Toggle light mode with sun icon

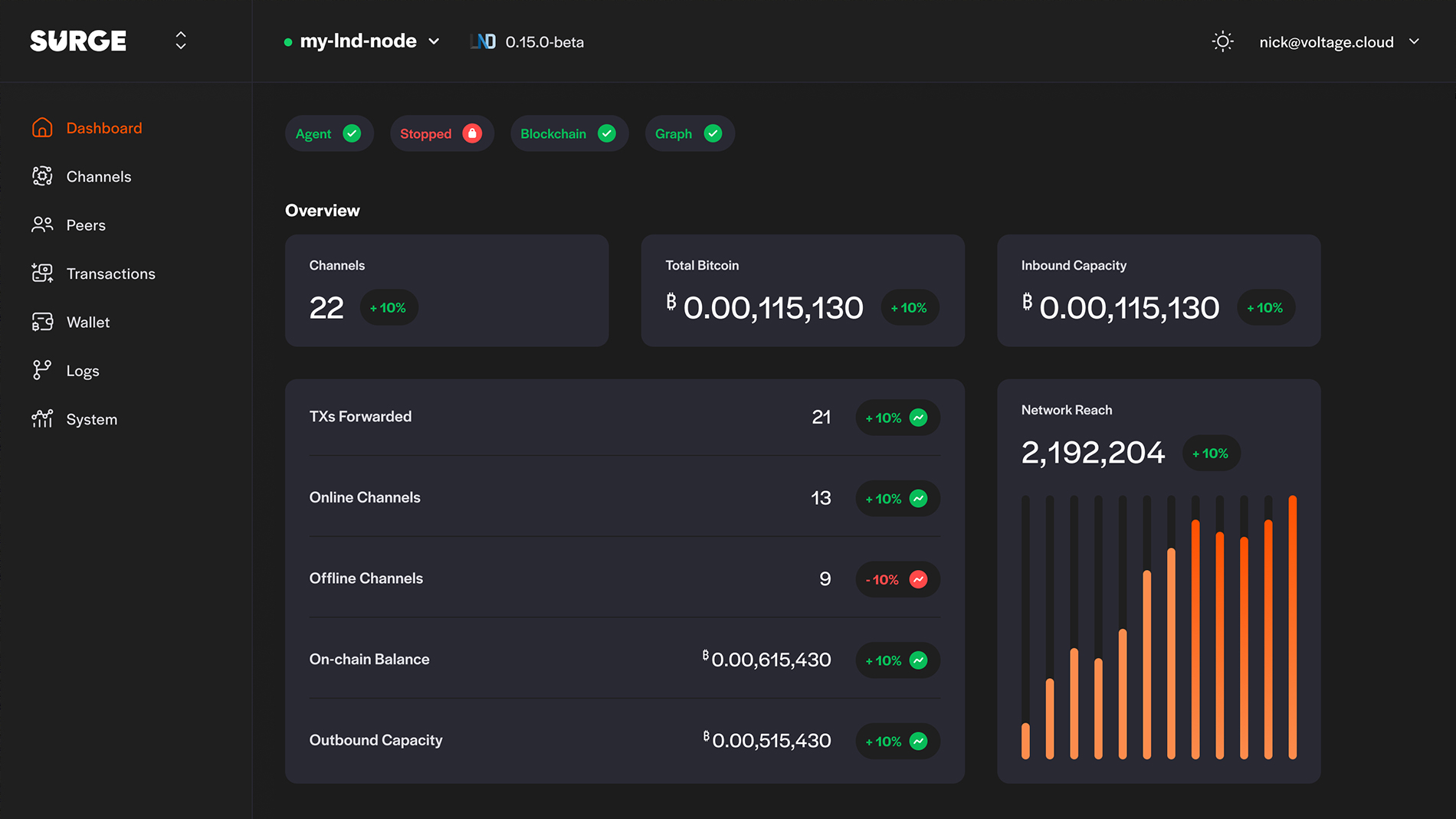pos(1222,41)
